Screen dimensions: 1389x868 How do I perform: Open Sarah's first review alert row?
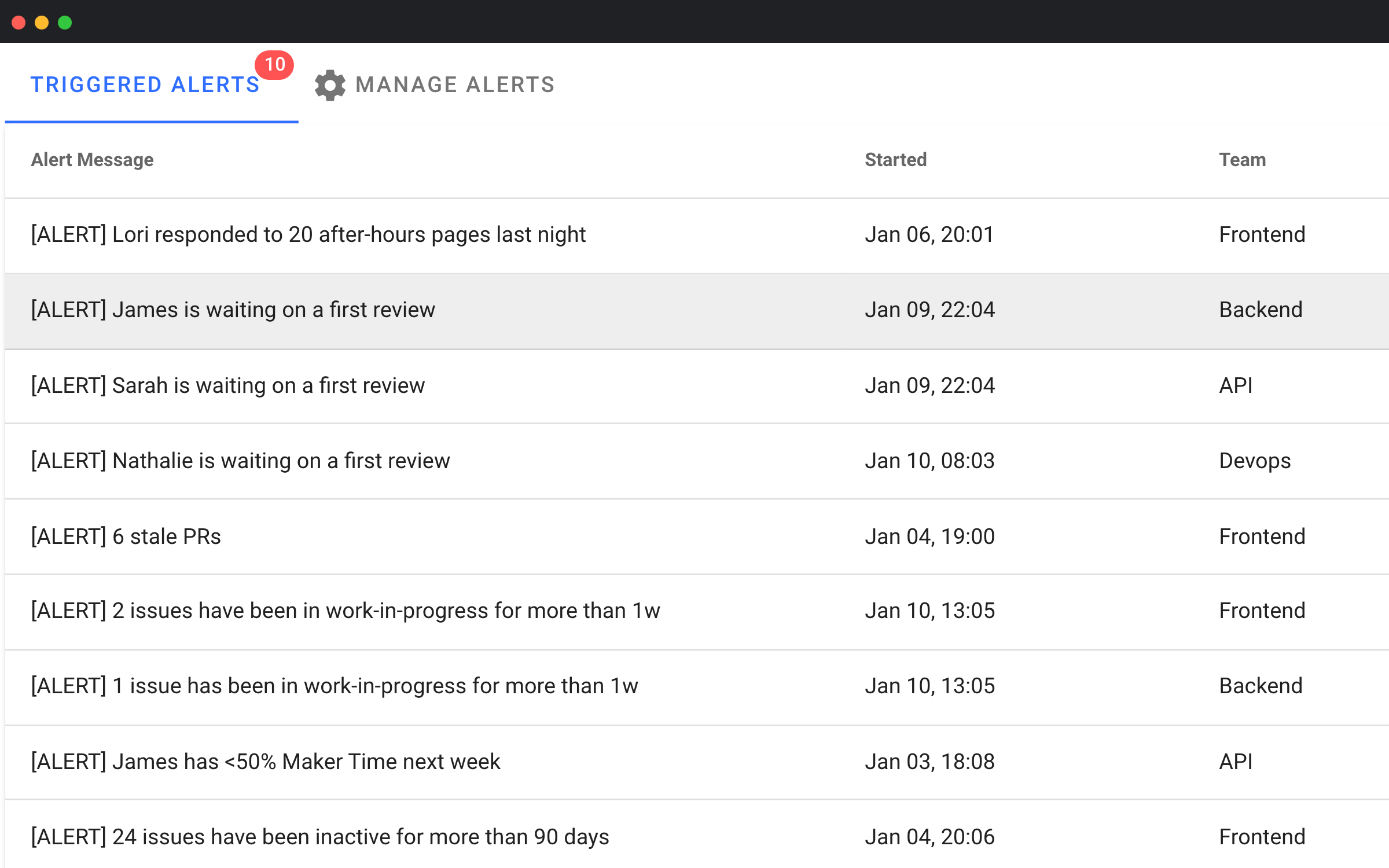click(x=227, y=386)
